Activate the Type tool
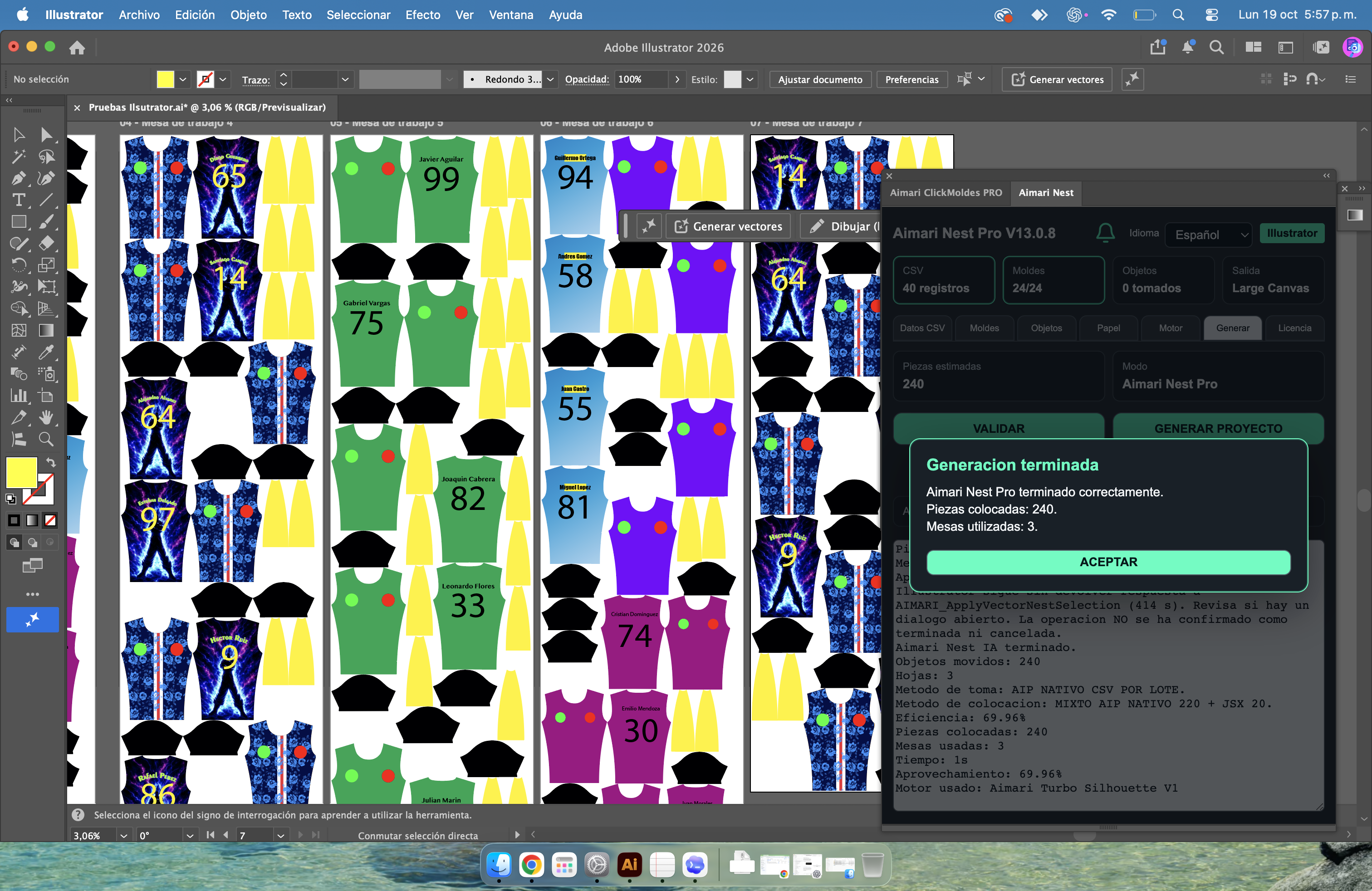The height and width of the screenshot is (891, 1372). pos(19,200)
